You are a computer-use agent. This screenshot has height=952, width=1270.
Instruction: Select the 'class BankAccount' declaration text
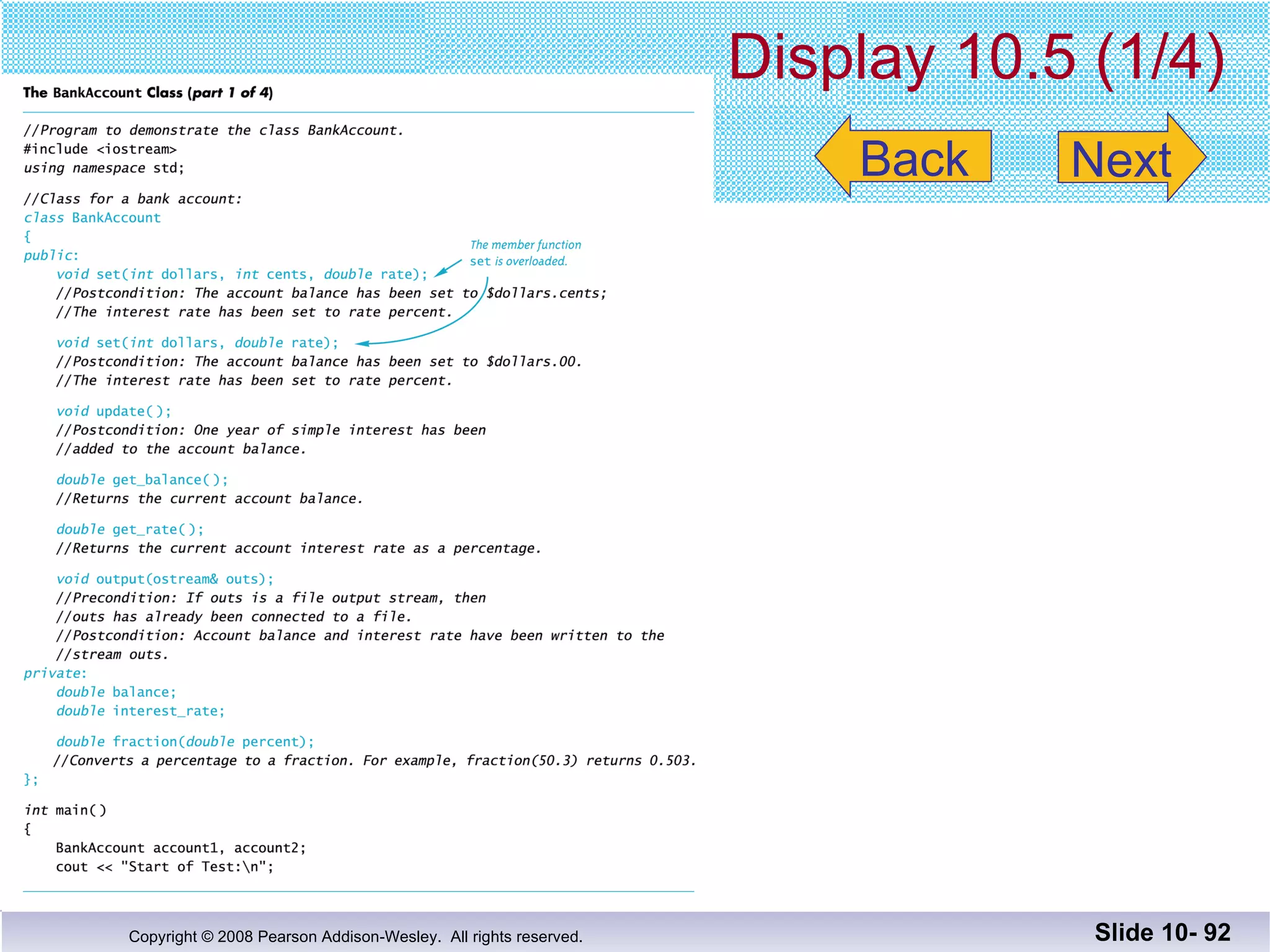[92, 218]
